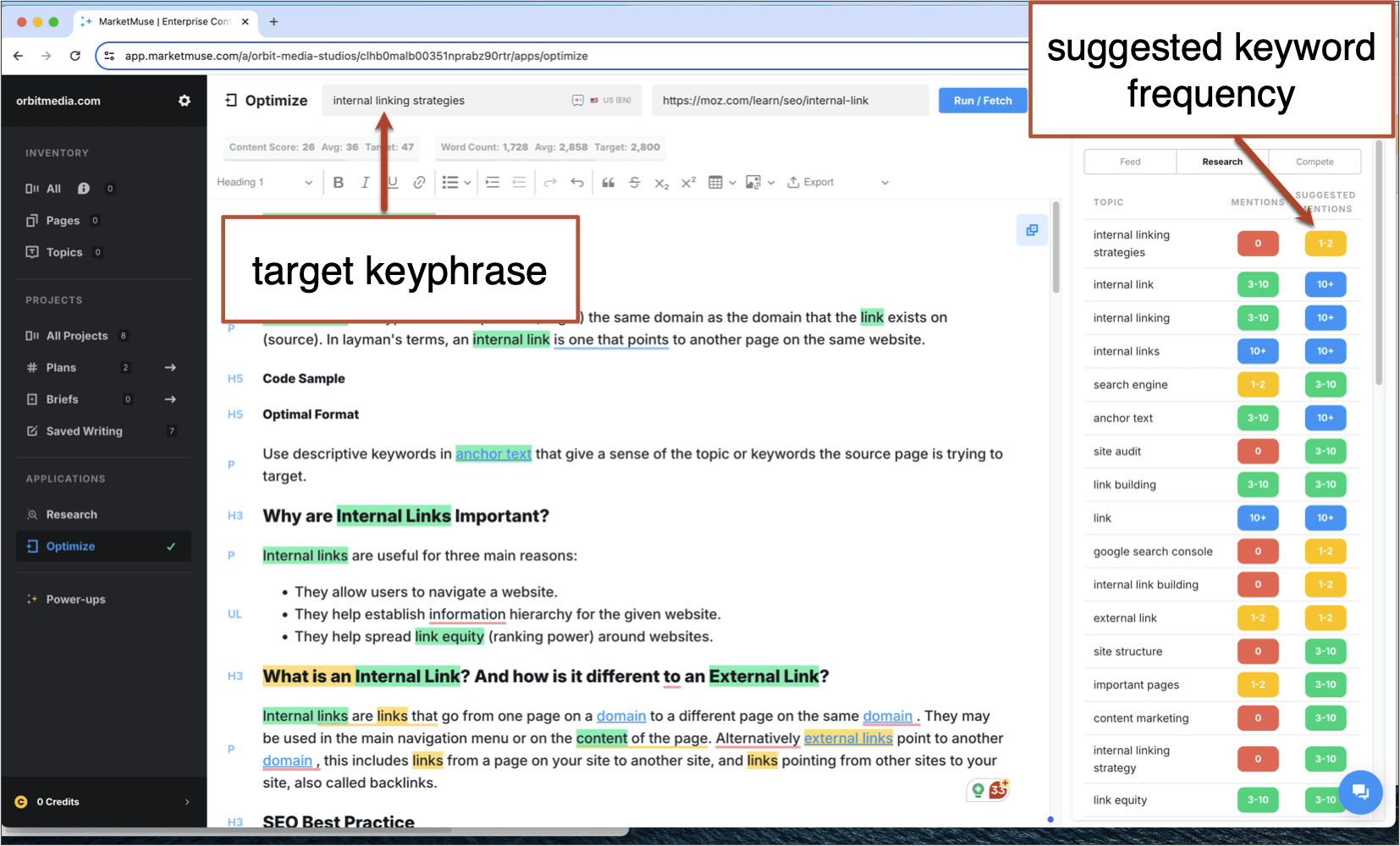Click the Power-ups sidebar item
This screenshot has width=1400, height=846.
[75, 599]
